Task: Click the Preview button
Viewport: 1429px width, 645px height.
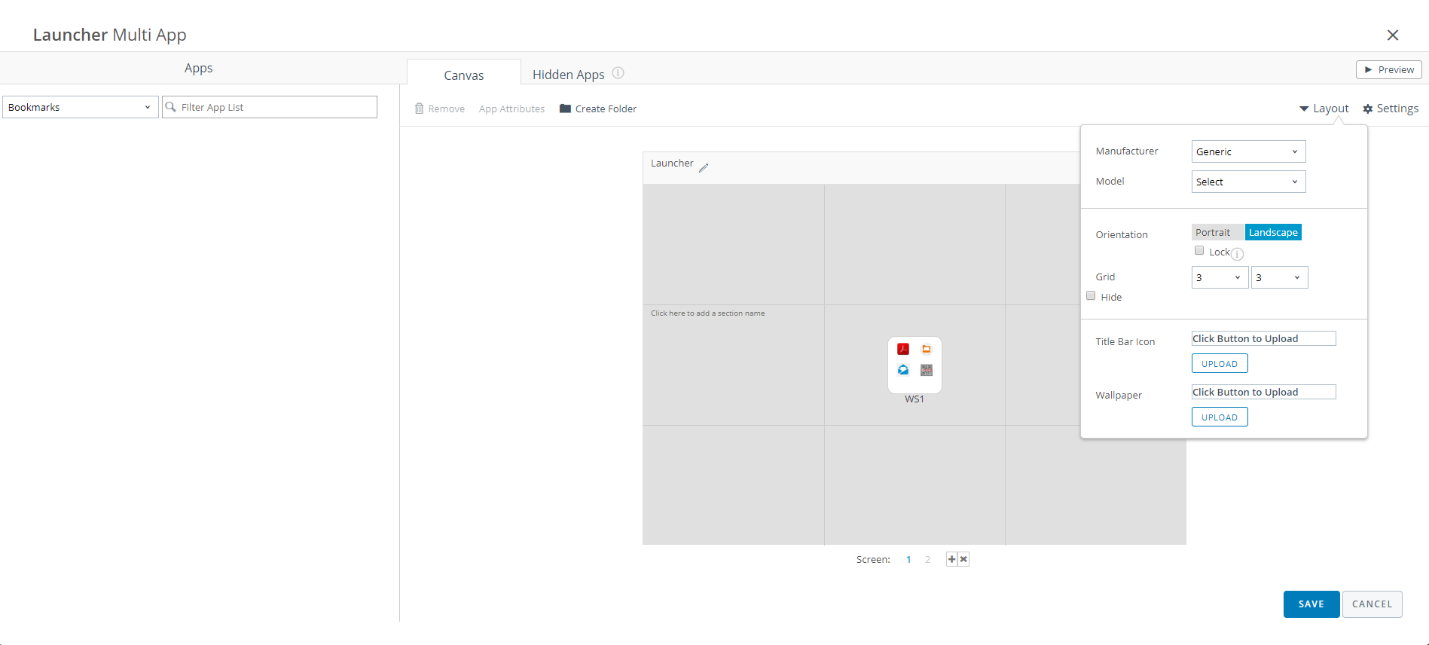Action: 1389,69
